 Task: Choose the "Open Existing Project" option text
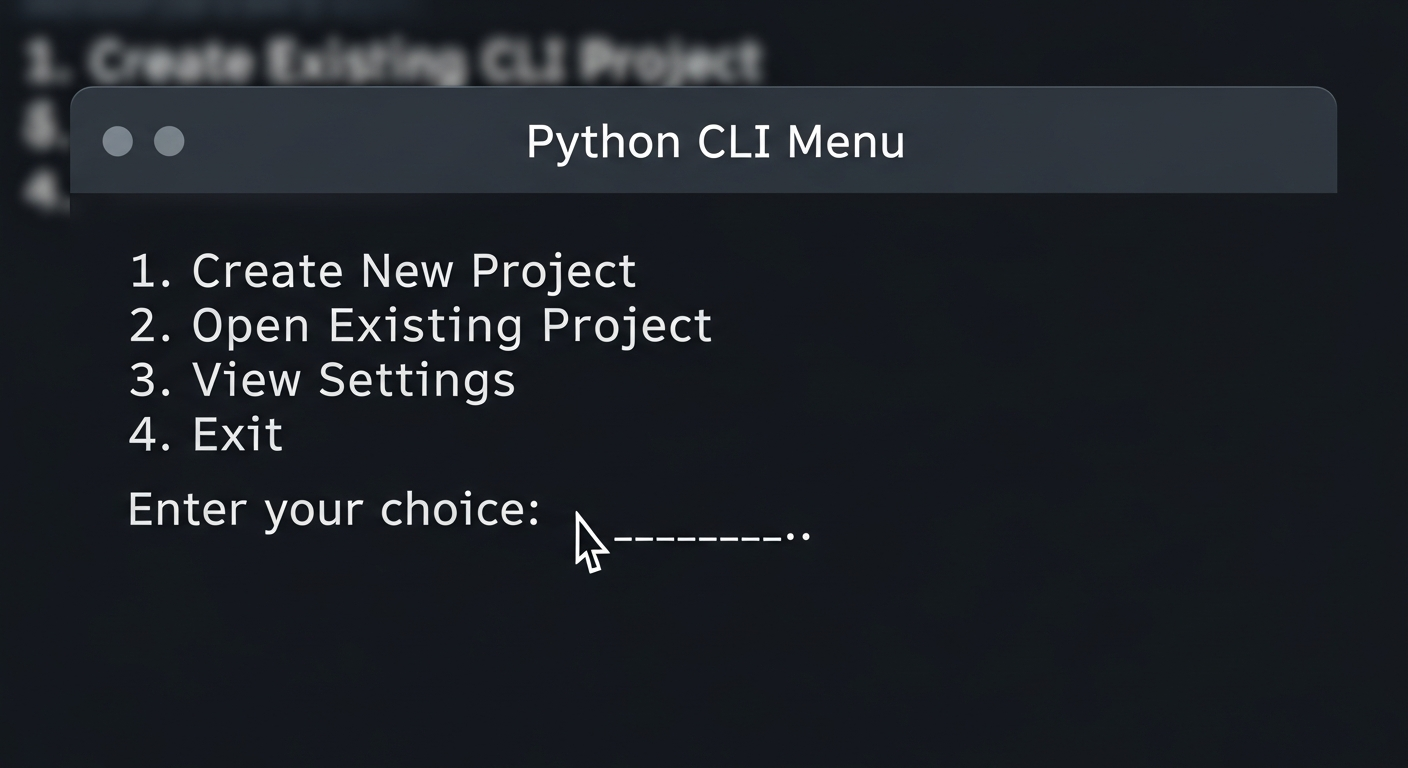tap(451, 326)
